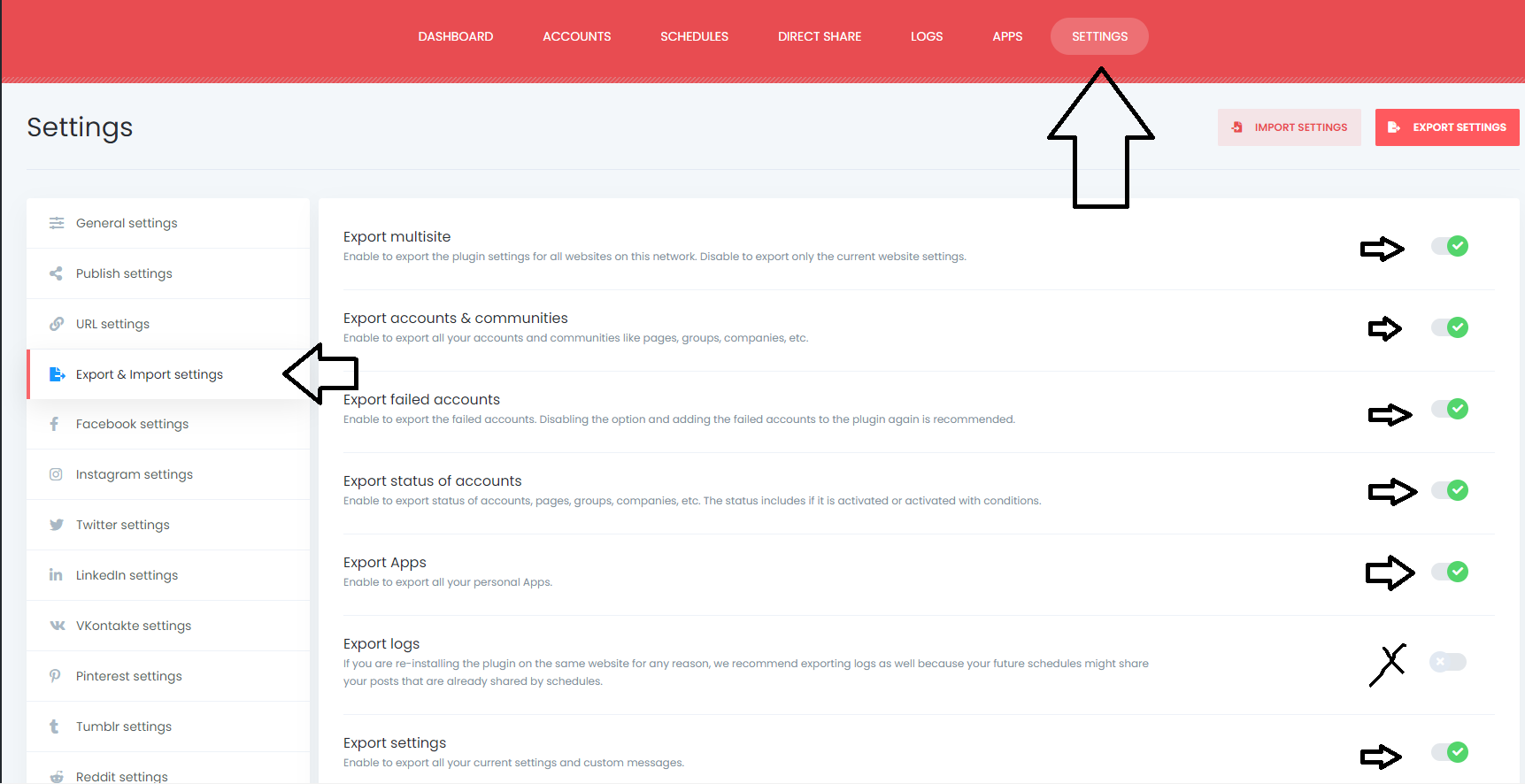Click the Import Settings button
1525x784 pixels.
pos(1289,127)
